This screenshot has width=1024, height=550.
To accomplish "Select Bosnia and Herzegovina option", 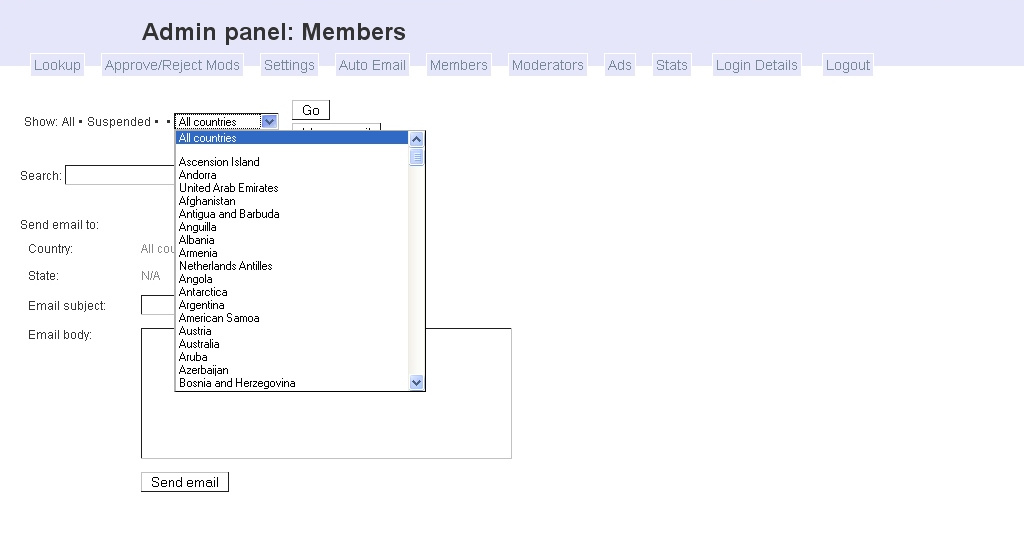I will coord(237,383).
